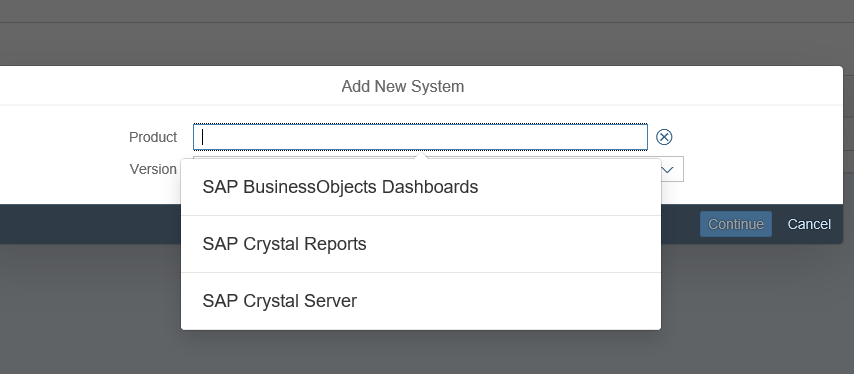854x374 pixels.
Task: Clear the Product field with the X icon
Action: pos(663,137)
